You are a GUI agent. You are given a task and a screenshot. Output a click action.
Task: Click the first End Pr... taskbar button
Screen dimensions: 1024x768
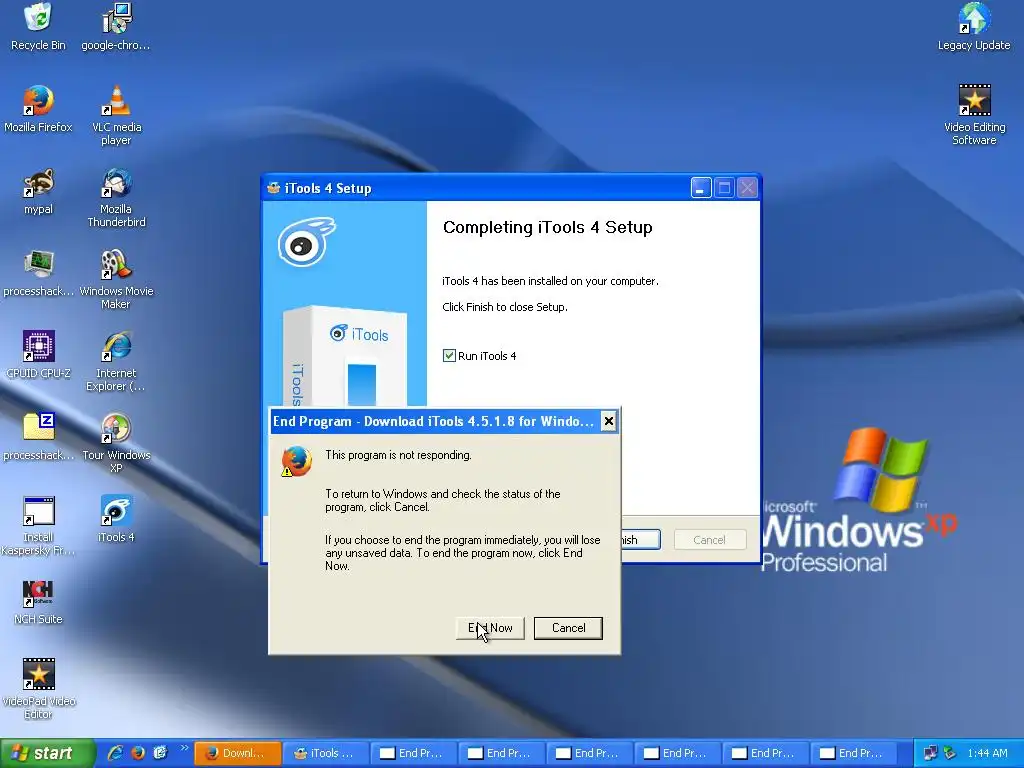pos(414,753)
